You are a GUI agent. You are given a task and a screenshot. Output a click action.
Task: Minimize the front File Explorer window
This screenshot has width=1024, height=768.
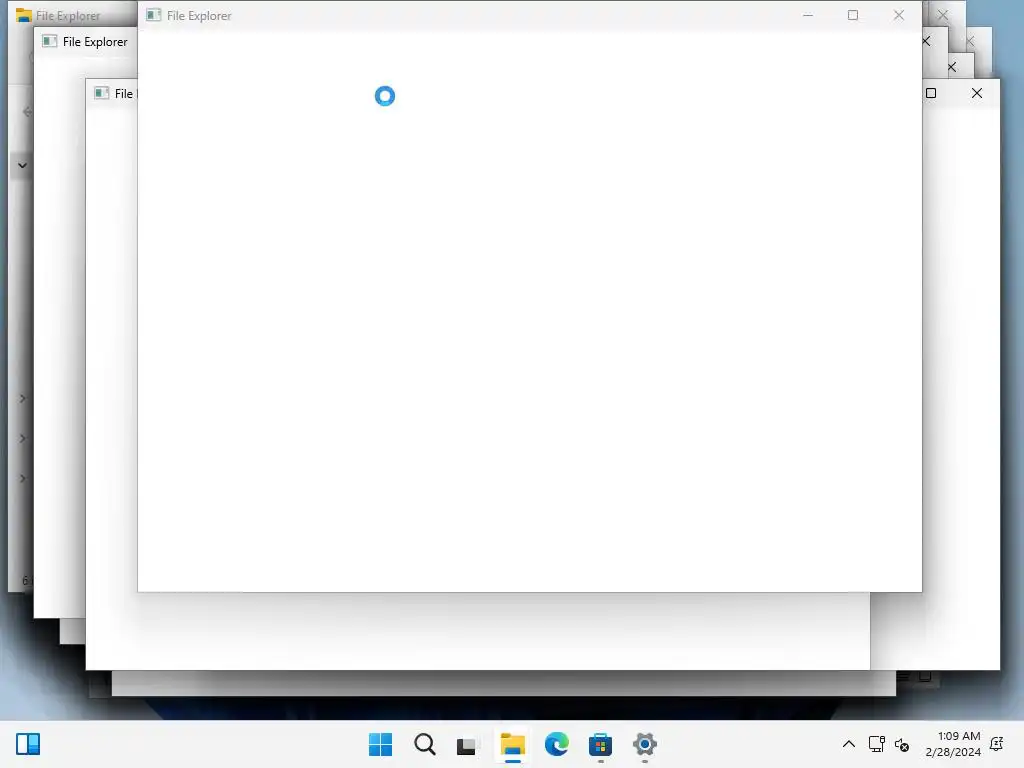[808, 15]
